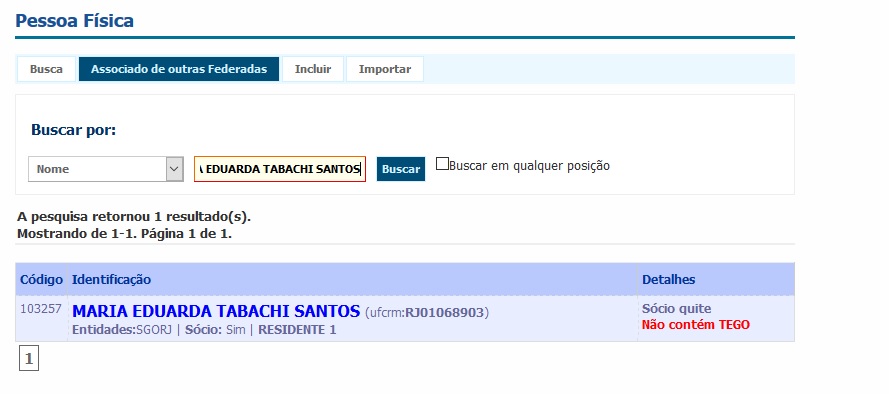Click the RESIDENTE 1 label

(297, 330)
